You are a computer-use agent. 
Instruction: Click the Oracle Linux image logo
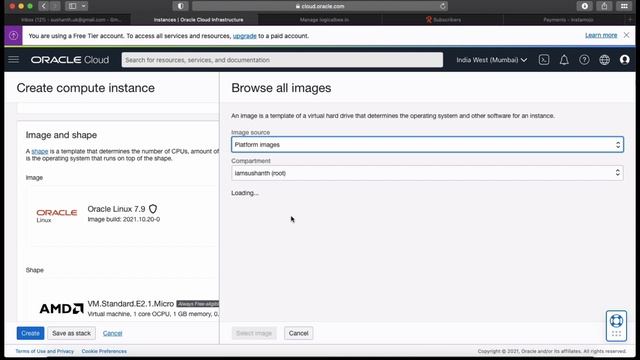pos(56,216)
